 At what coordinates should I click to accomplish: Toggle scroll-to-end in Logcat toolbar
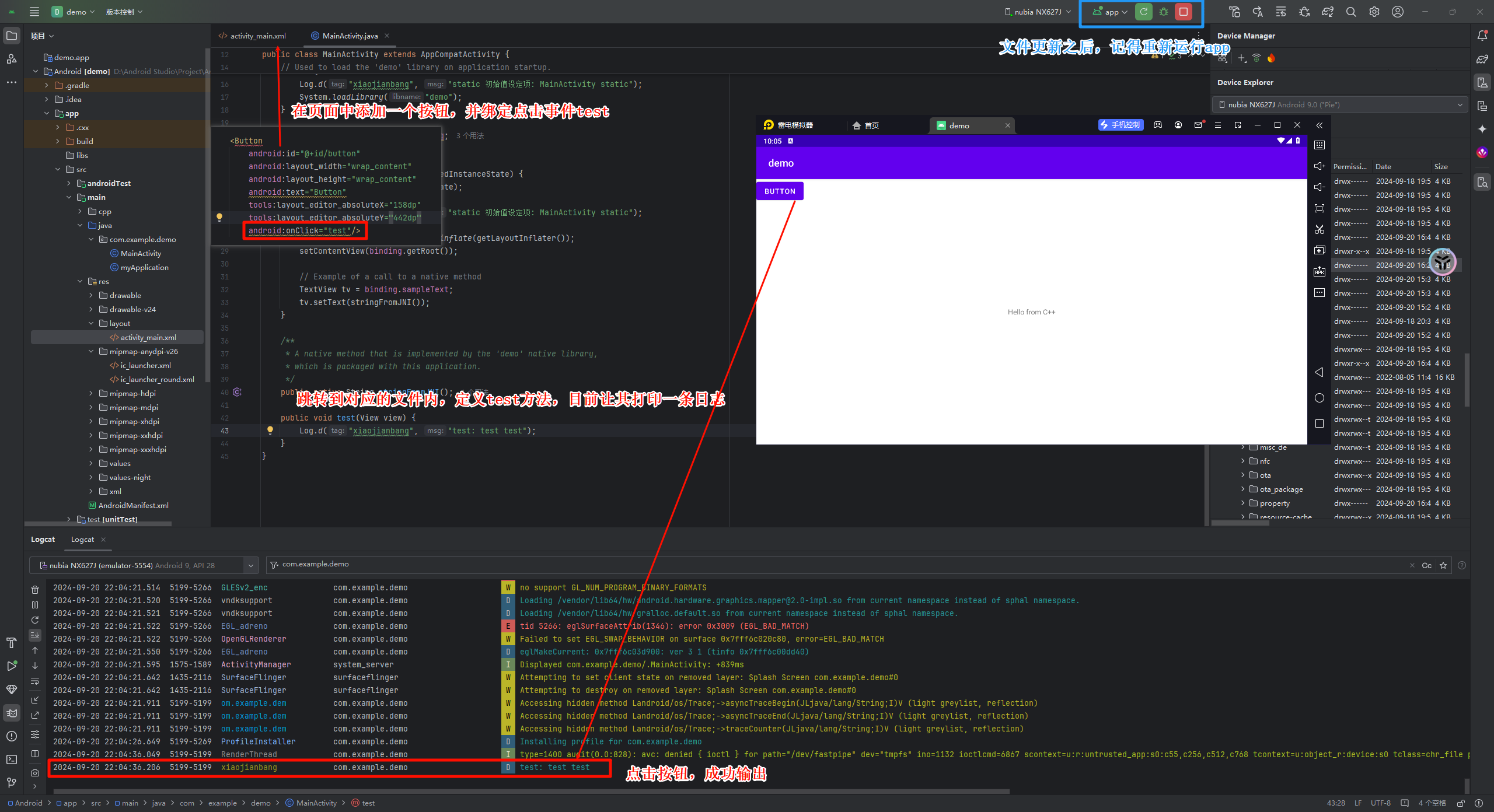pos(35,635)
